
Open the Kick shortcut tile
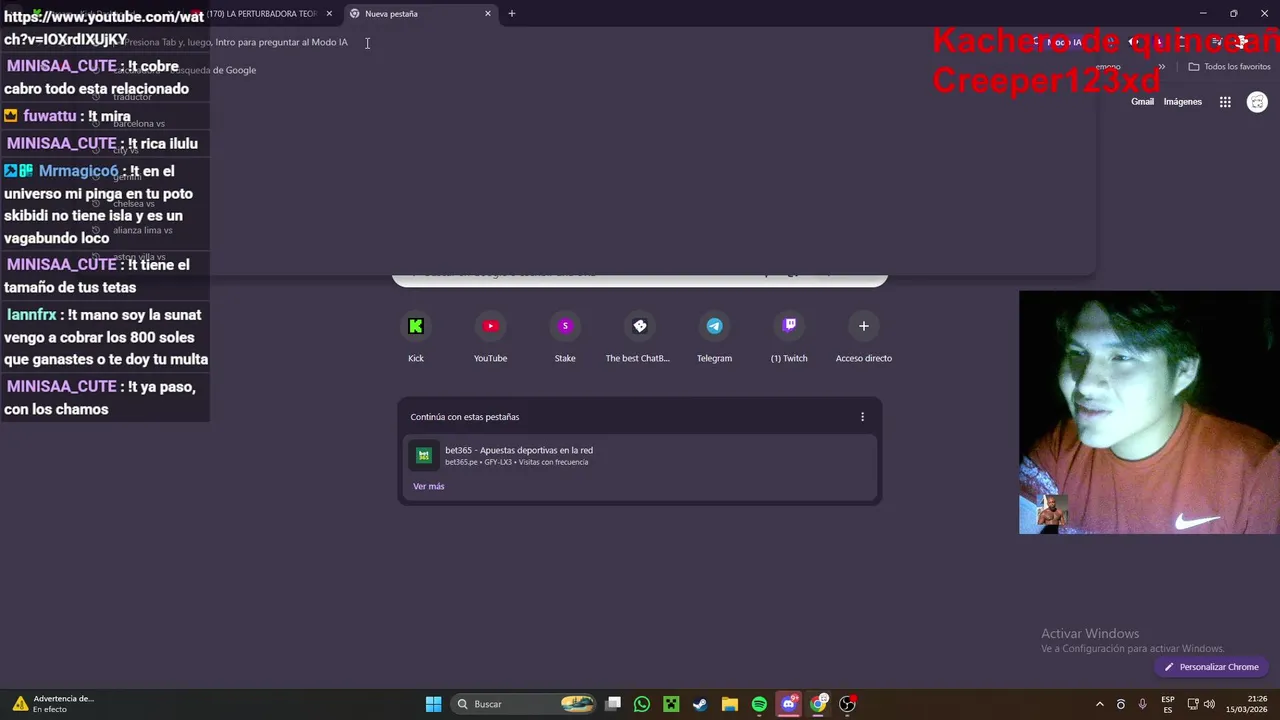(x=416, y=338)
